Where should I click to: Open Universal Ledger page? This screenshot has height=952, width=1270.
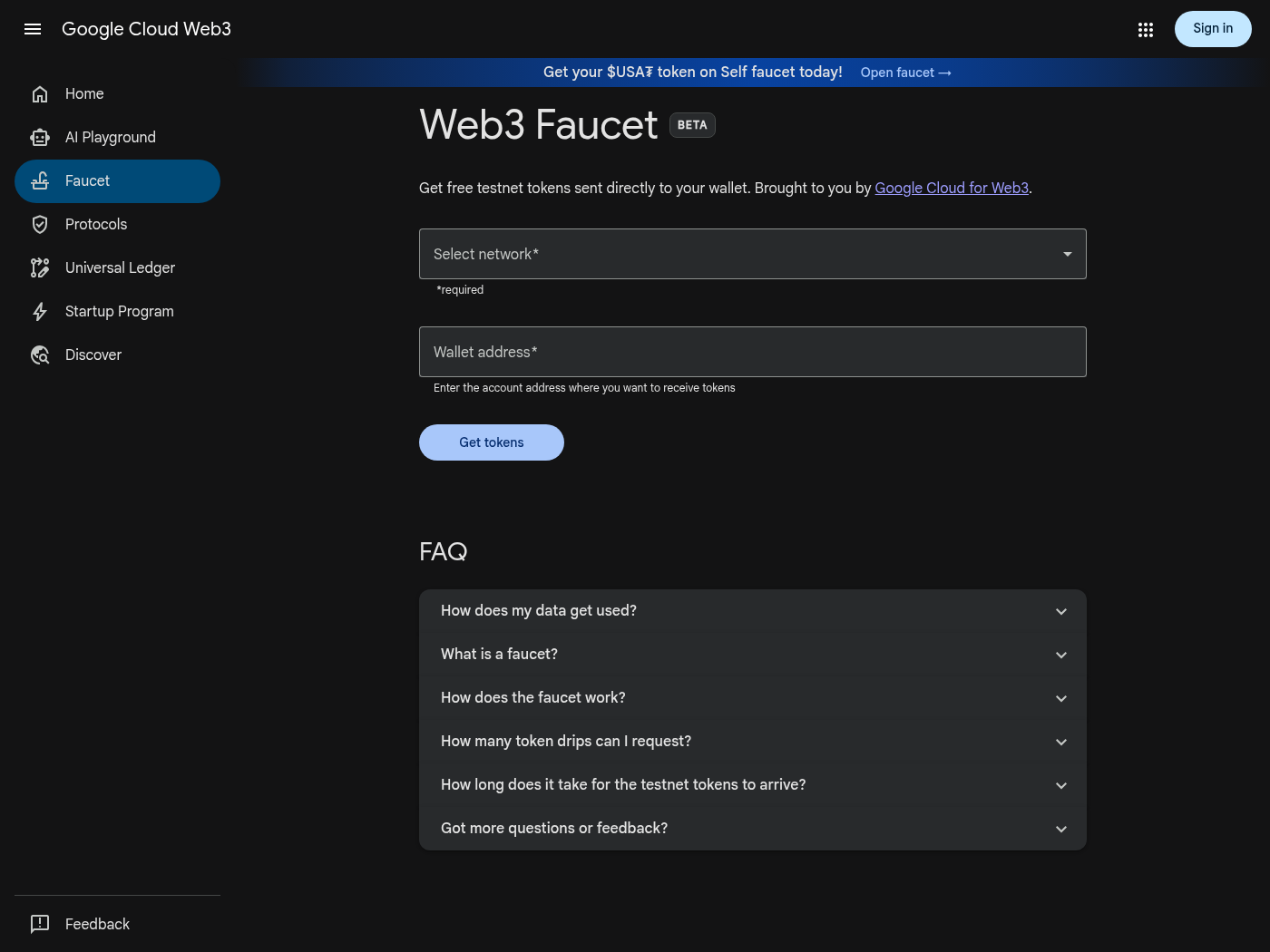117,268
